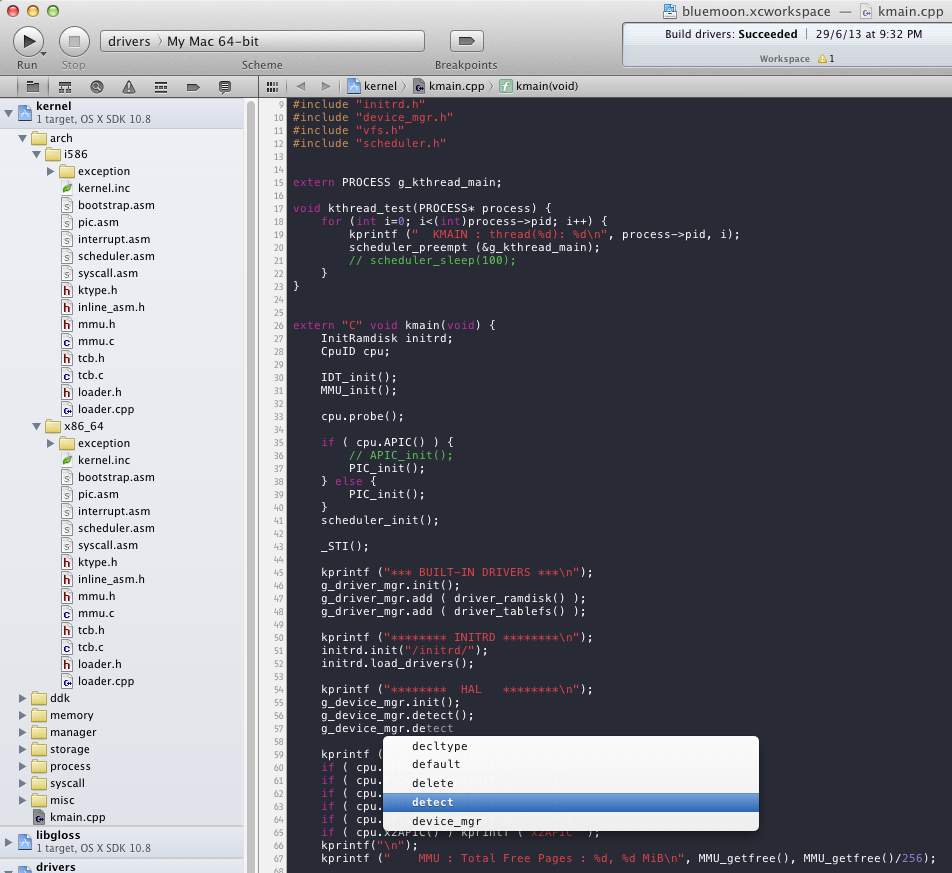Image resolution: width=952 pixels, height=873 pixels.
Task: Go forward in editor history
Action: [x=326, y=86]
